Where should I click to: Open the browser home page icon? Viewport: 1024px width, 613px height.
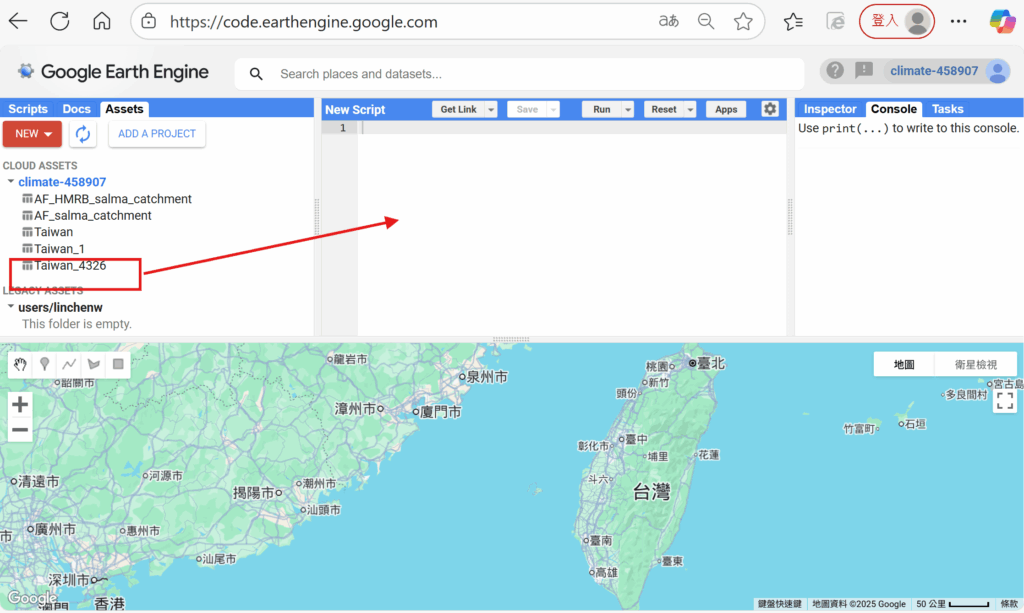coord(102,22)
